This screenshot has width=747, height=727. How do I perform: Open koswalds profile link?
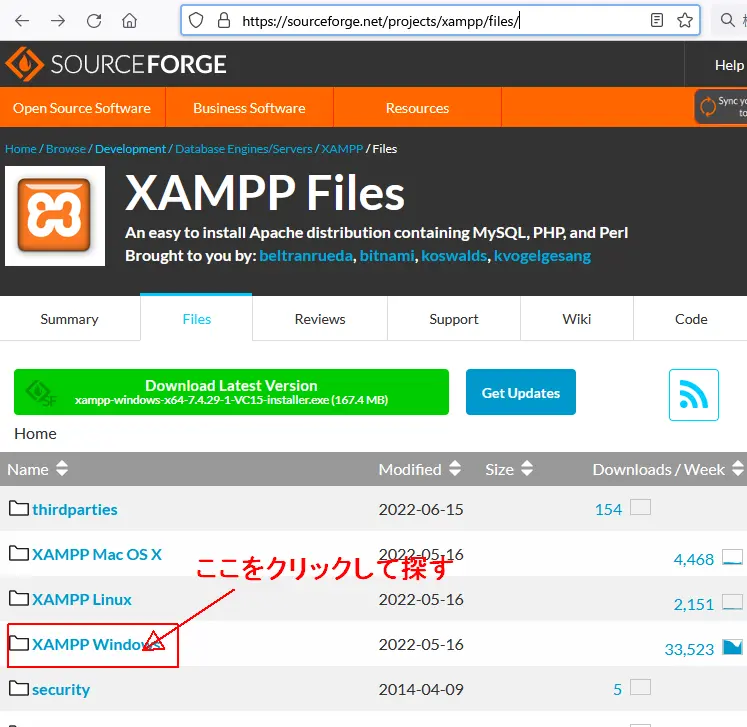pos(454,256)
